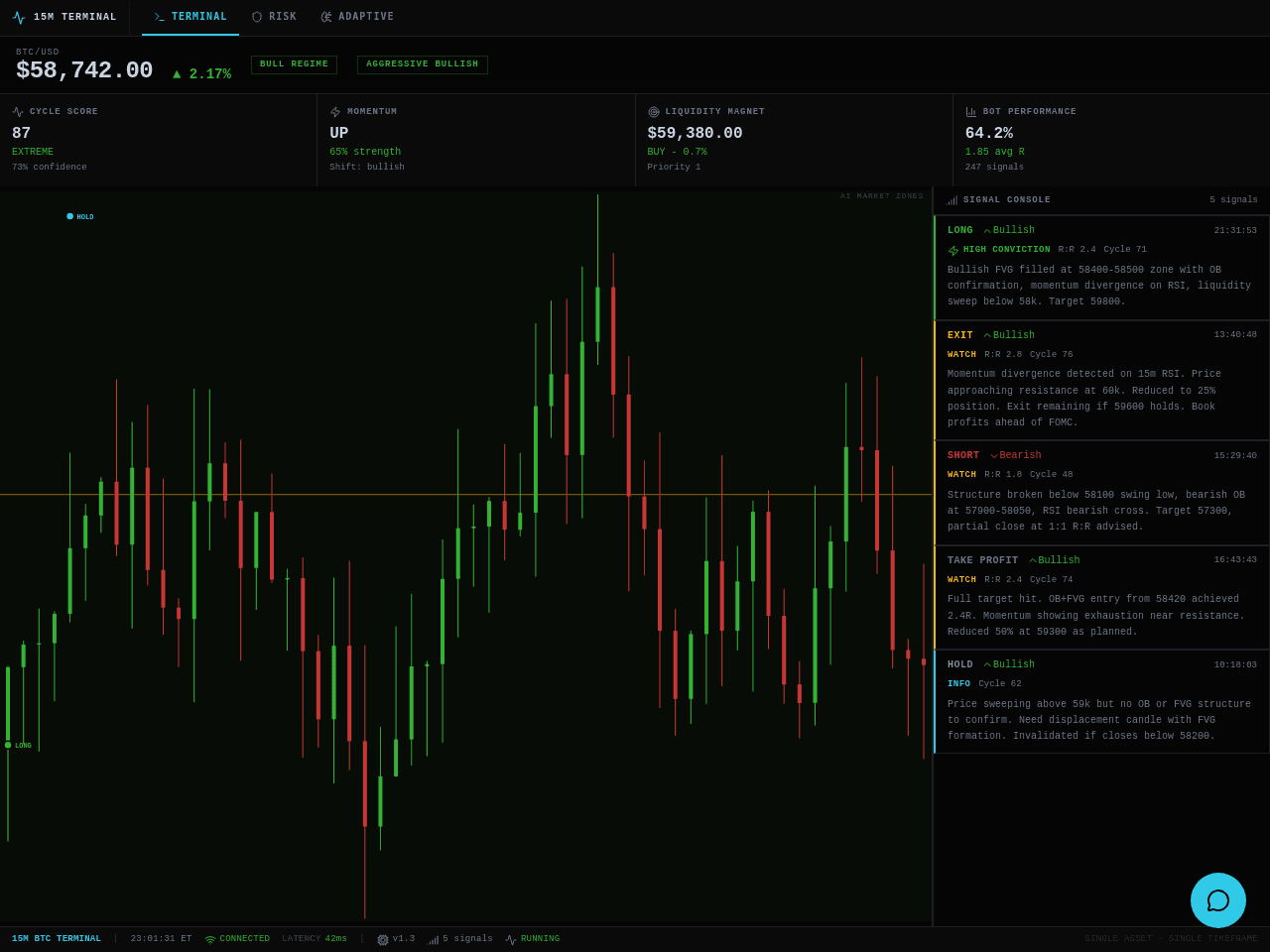Click the INFO tag on HOLD signal

click(959, 684)
